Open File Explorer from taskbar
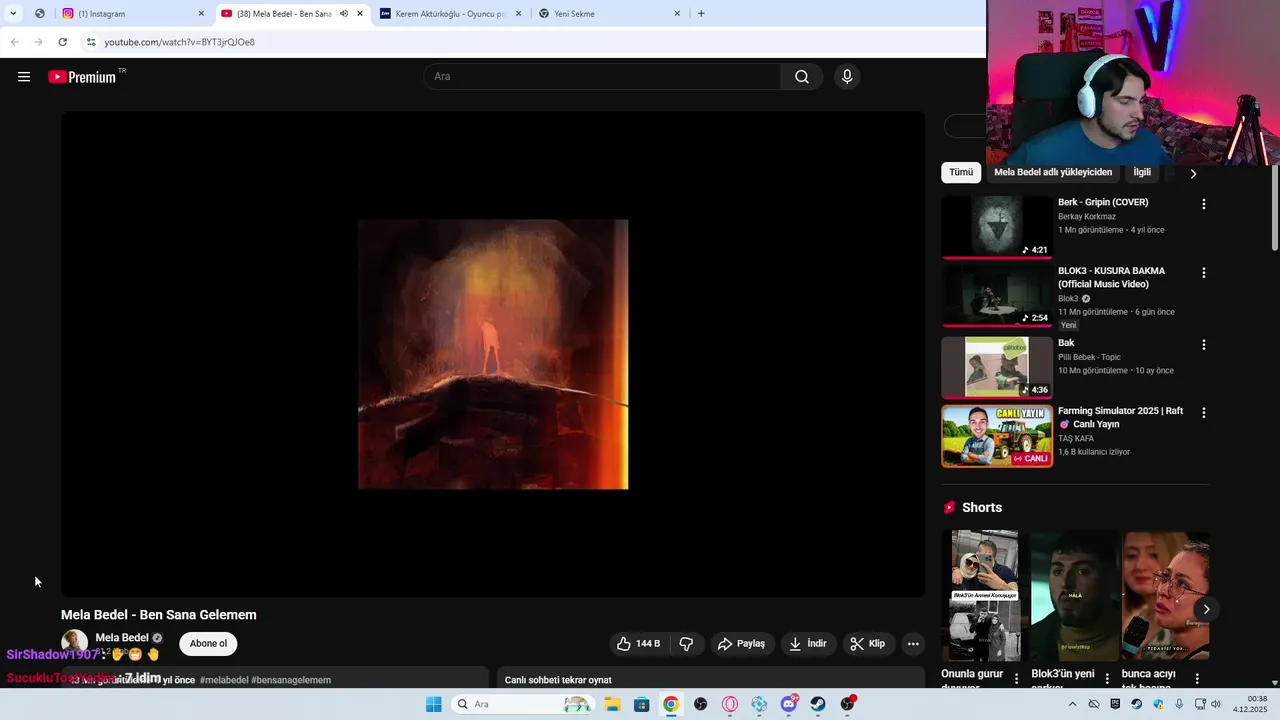This screenshot has width=1280, height=720. click(612, 704)
